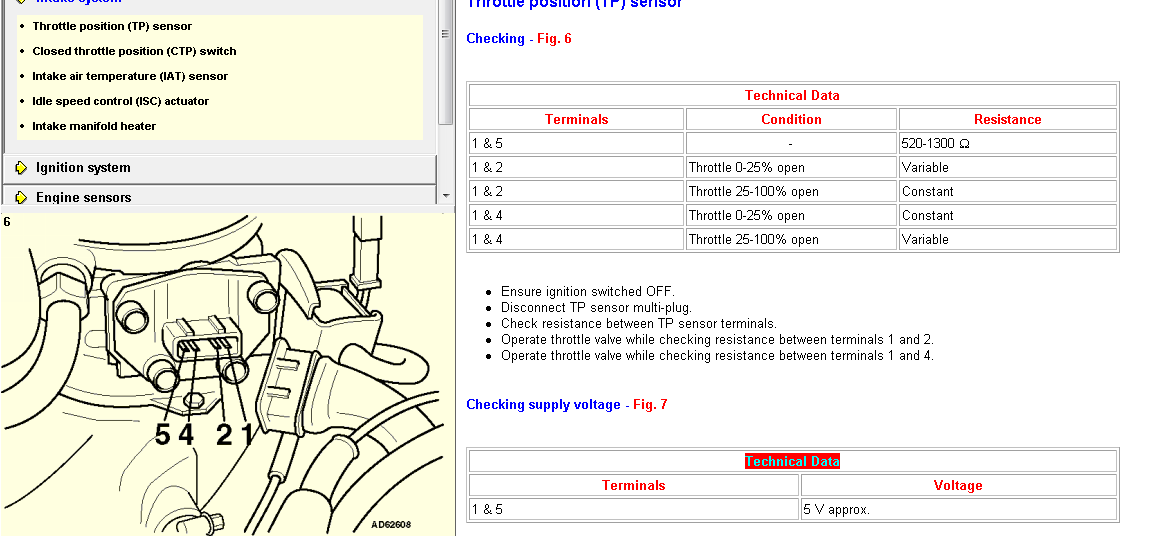Click the Voltage column header
Viewport: 1168px width, 536px height.
point(958,485)
